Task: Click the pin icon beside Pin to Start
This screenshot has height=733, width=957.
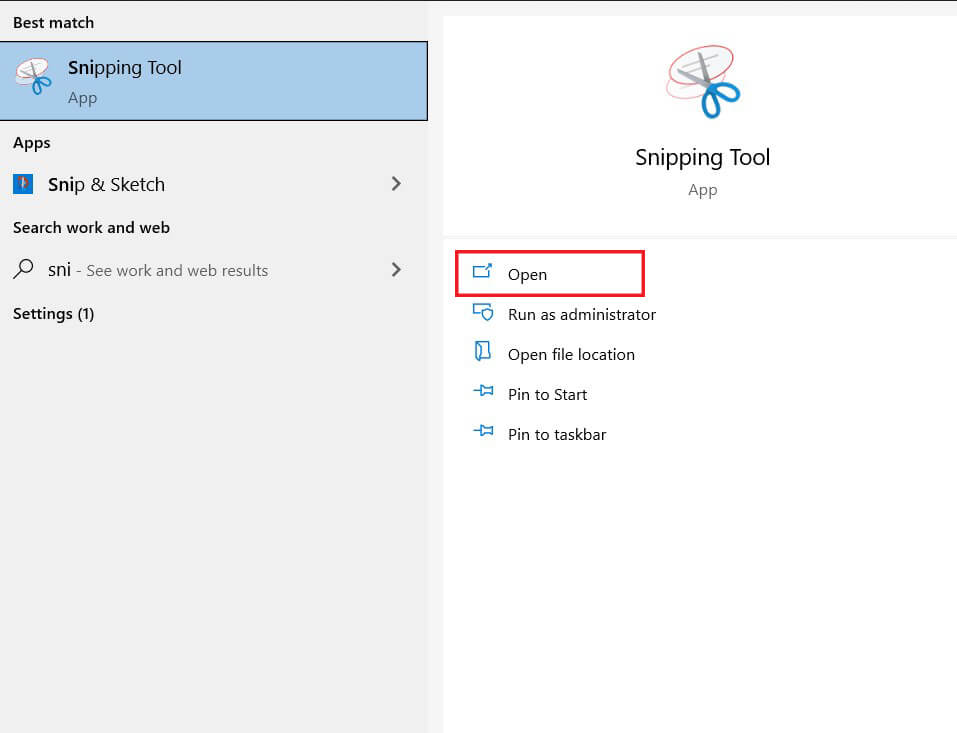Action: coord(484,393)
